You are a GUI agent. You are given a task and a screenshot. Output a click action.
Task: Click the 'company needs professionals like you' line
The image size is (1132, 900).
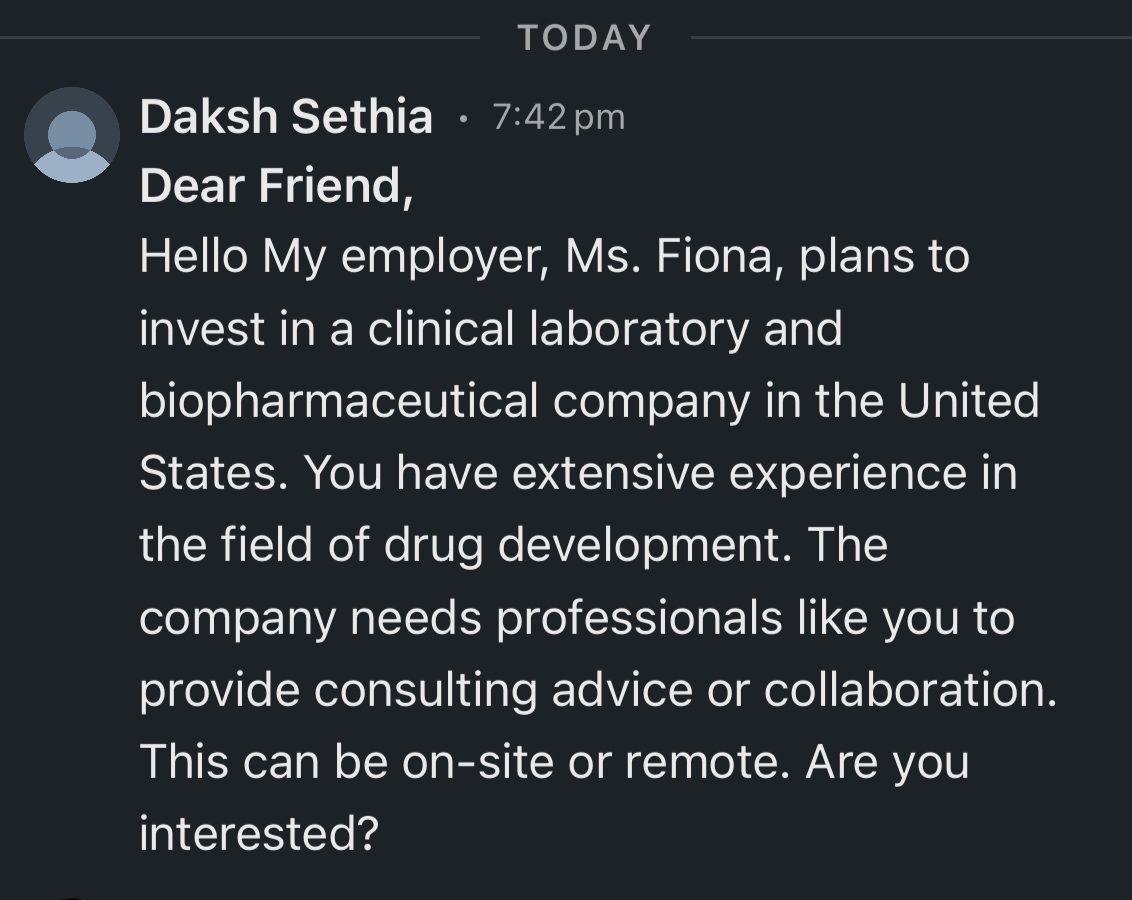(x=578, y=619)
